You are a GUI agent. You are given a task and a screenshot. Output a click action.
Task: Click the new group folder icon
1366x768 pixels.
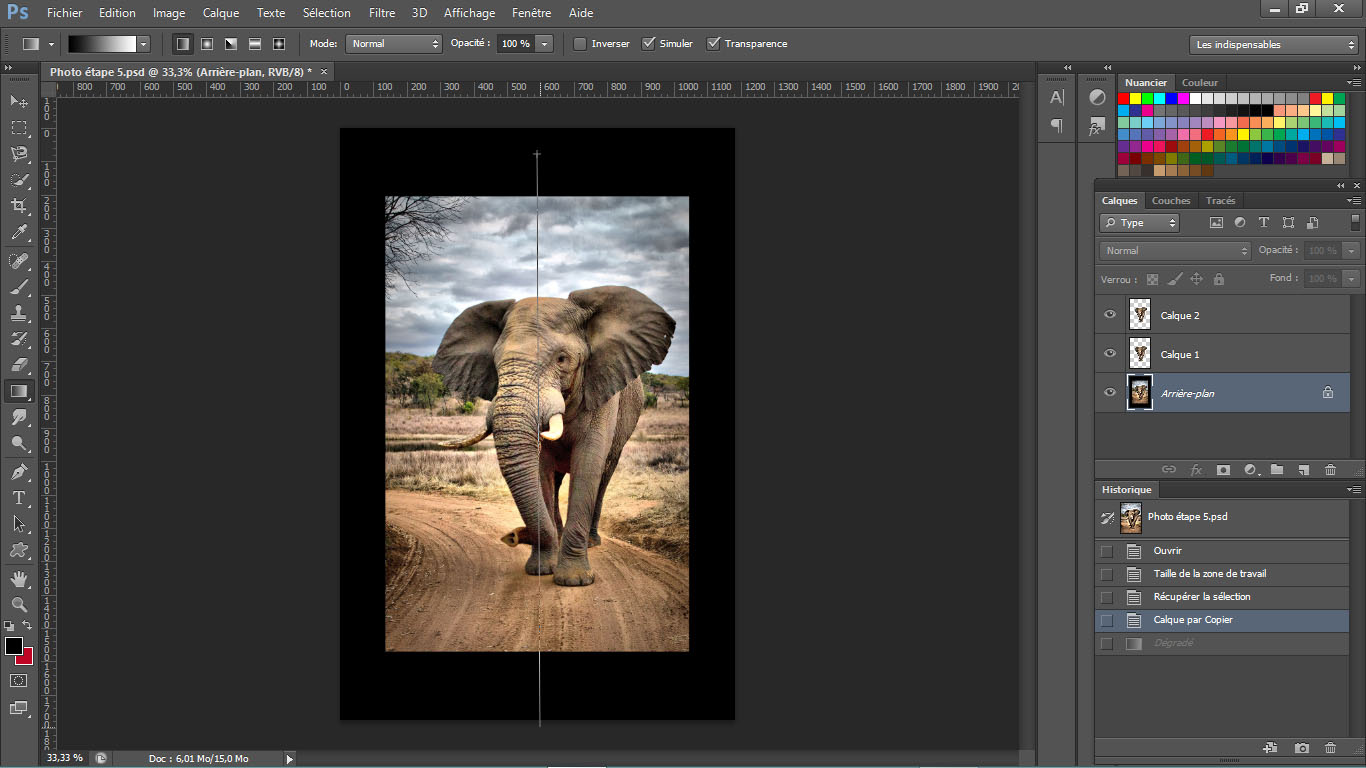1277,470
